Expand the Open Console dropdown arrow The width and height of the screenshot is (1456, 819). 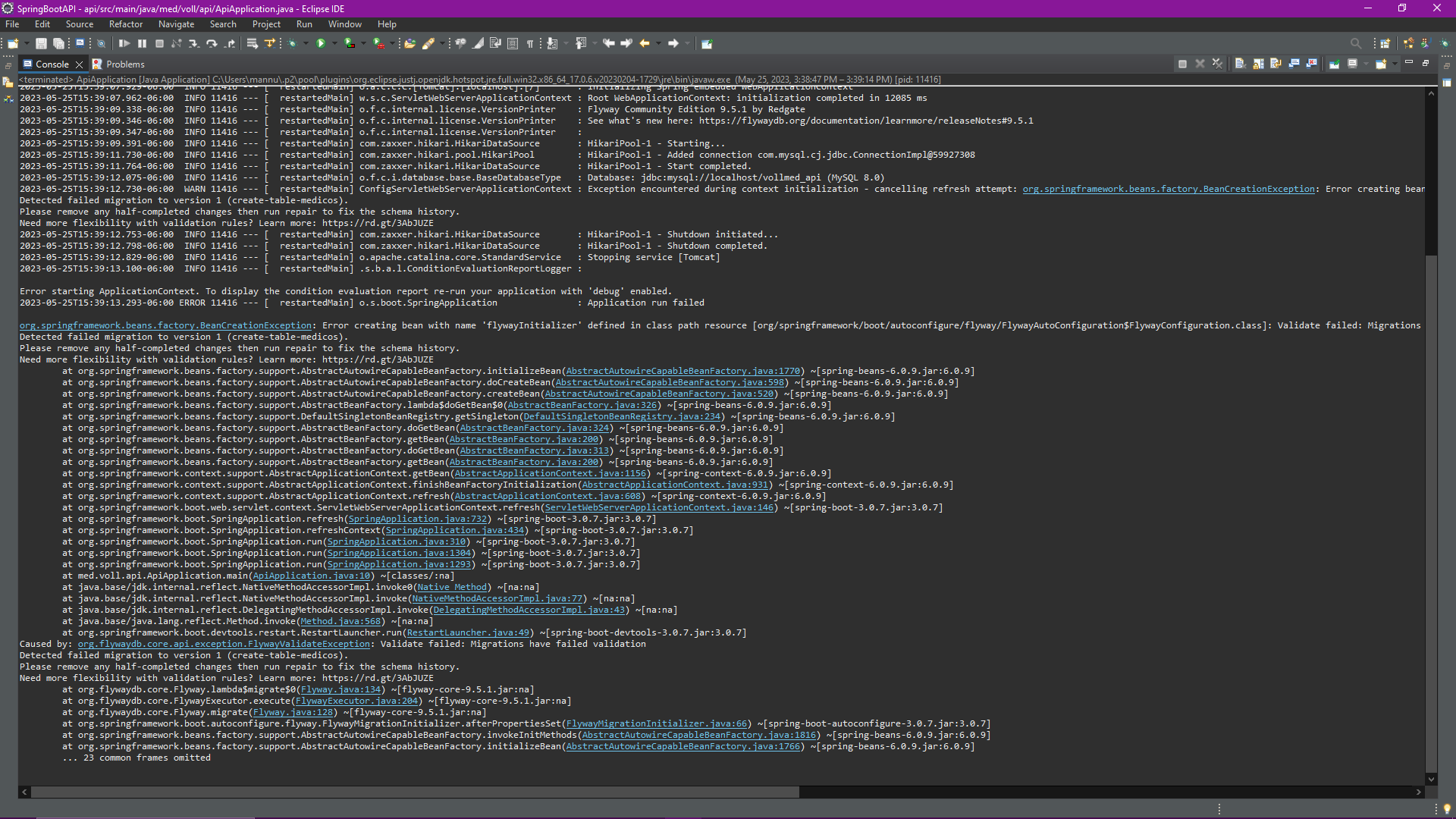coord(1395,64)
